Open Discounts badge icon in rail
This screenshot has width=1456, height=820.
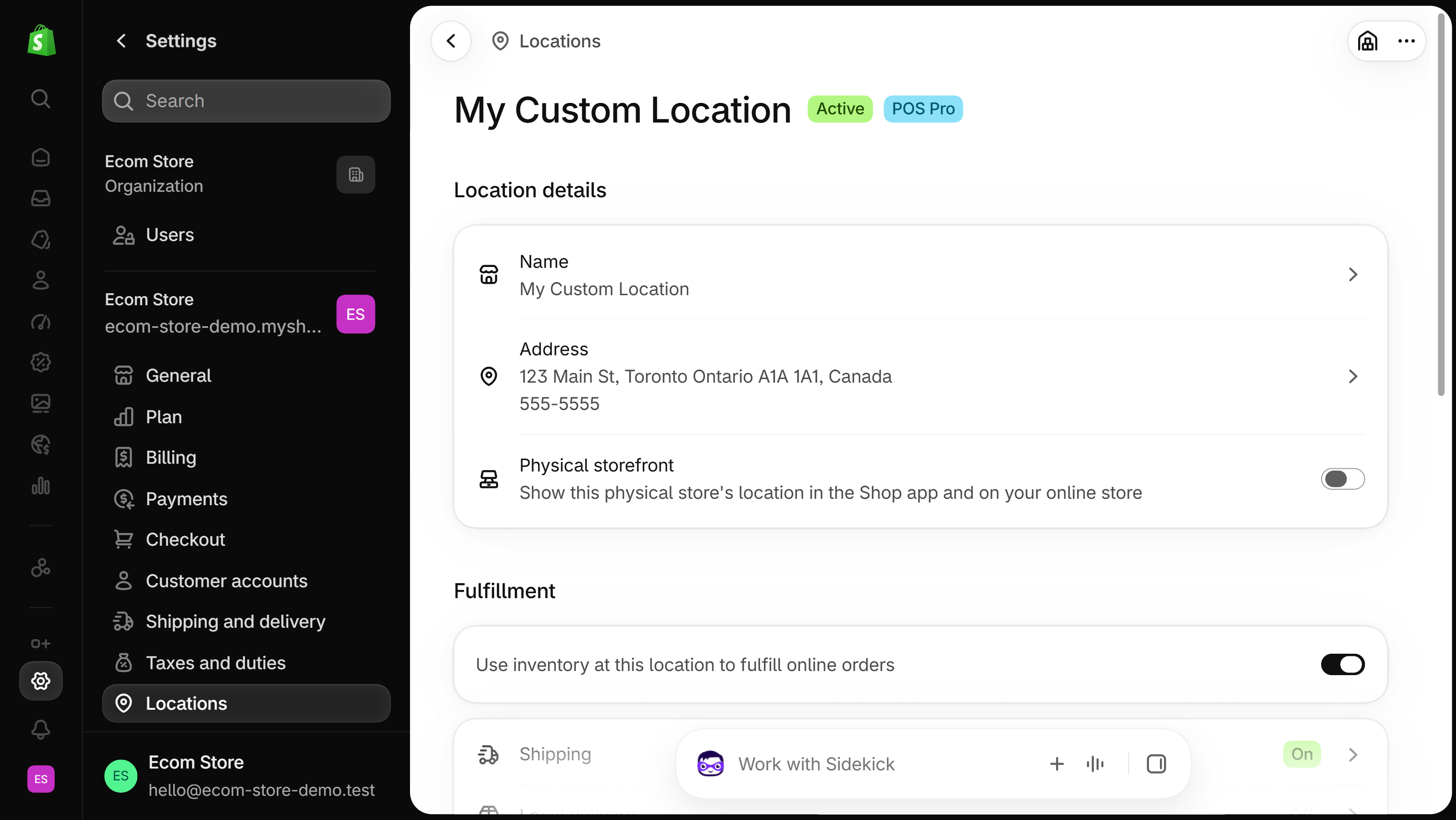pos(41,362)
